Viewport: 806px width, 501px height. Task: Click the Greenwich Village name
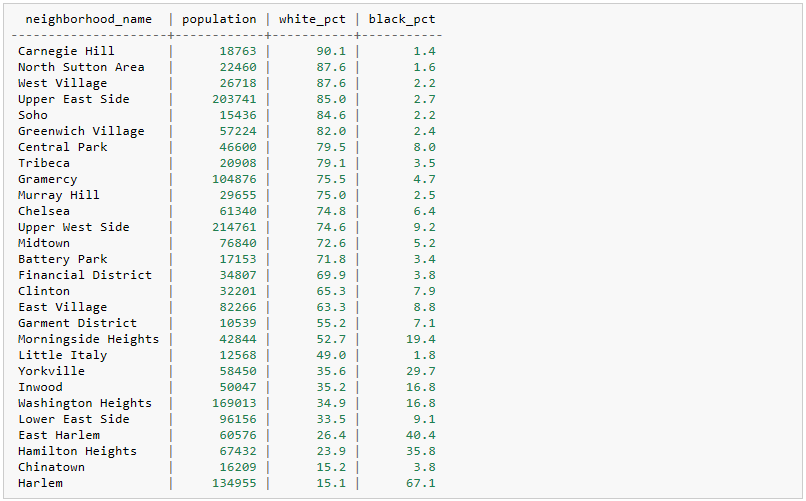click(81, 131)
